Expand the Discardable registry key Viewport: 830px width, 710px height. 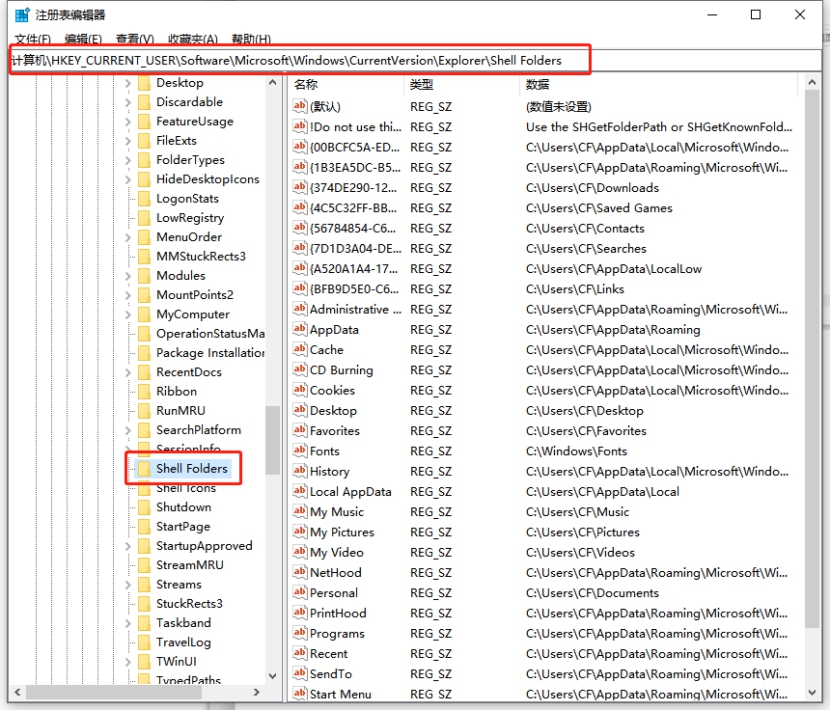[x=129, y=102]
